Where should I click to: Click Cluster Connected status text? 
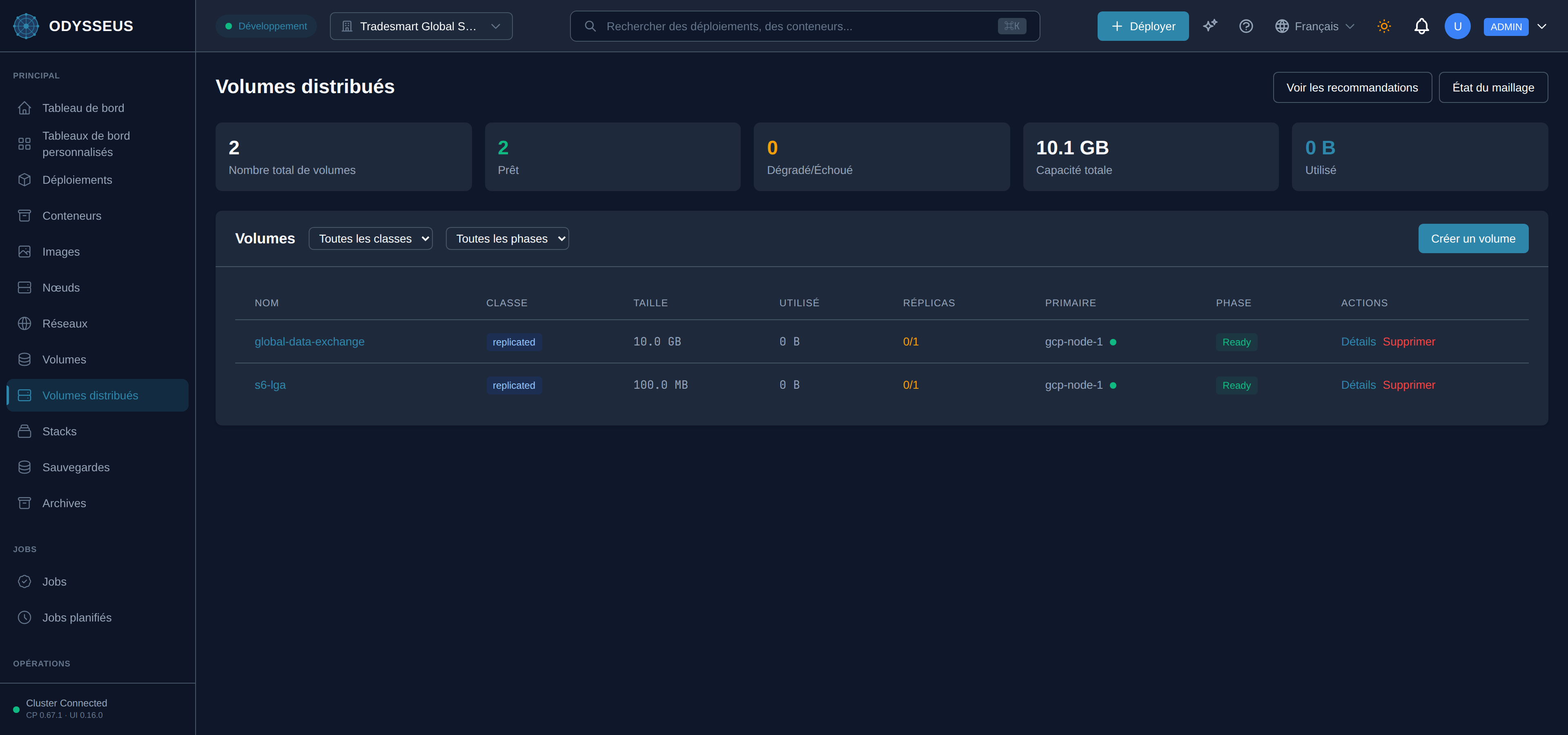point(66,703)
